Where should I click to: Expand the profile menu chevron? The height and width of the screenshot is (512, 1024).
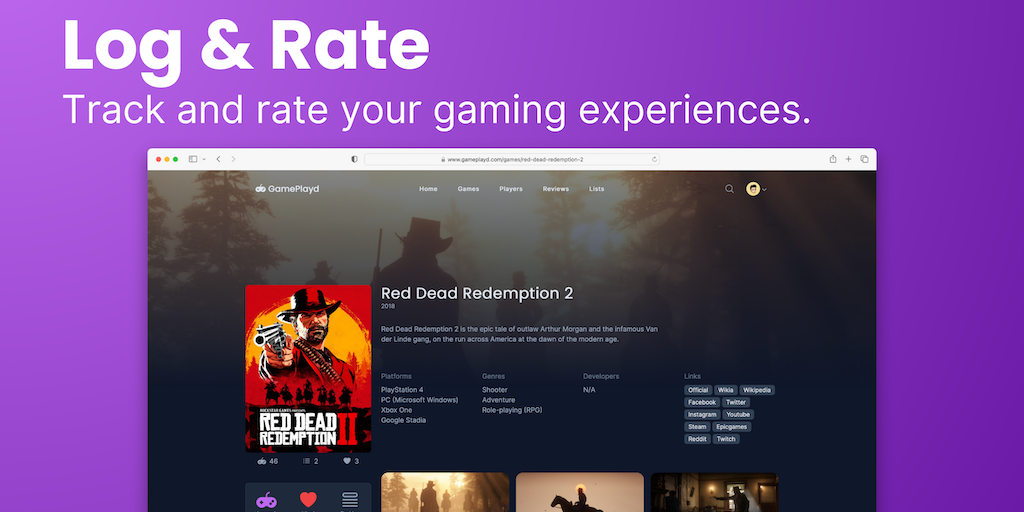[x=764, y=189]
